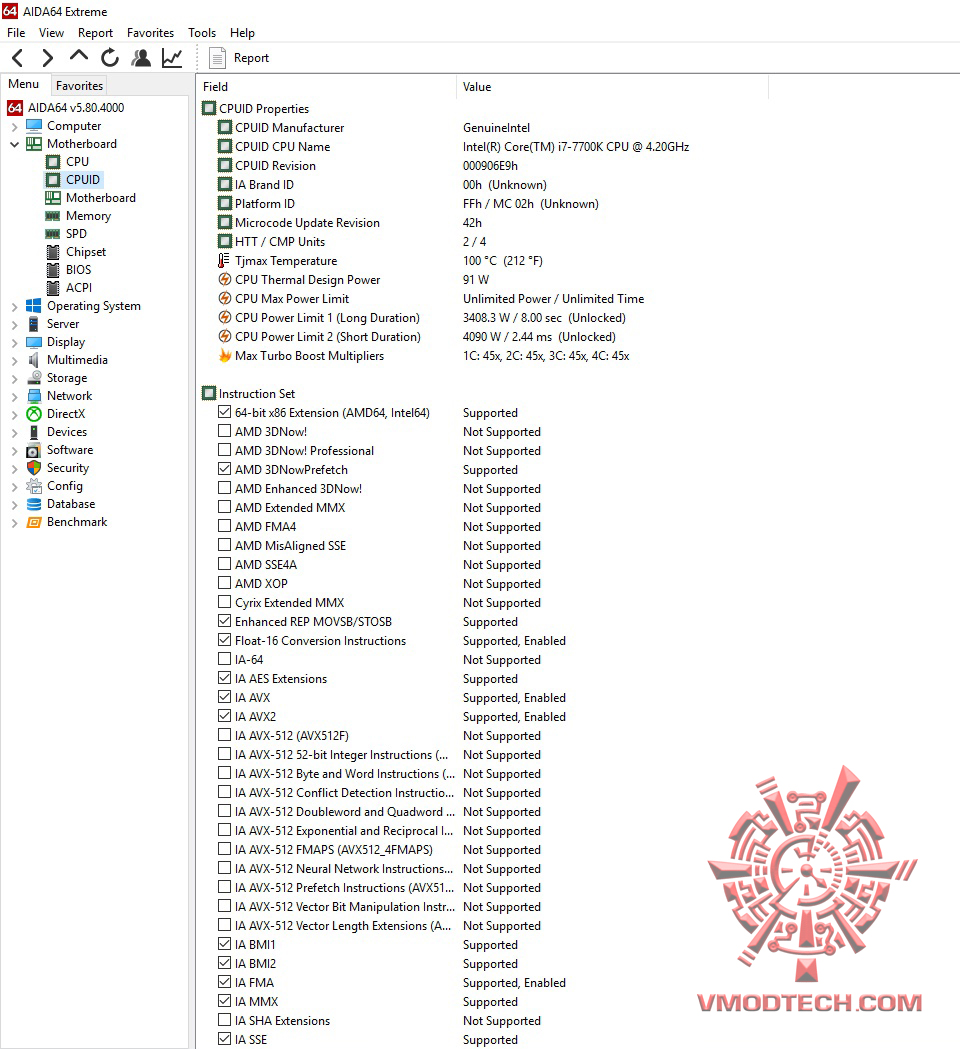Switch to the Favorites tab
The image size is (960, 1049).
79,86
